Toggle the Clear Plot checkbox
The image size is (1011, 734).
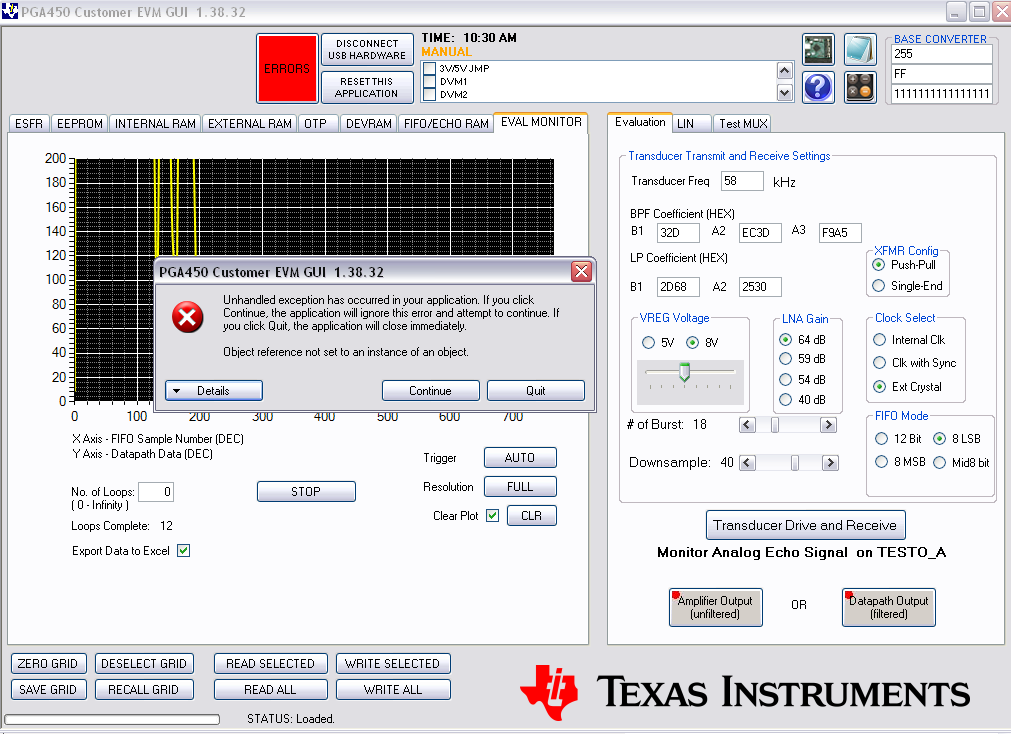click(493, 515)
